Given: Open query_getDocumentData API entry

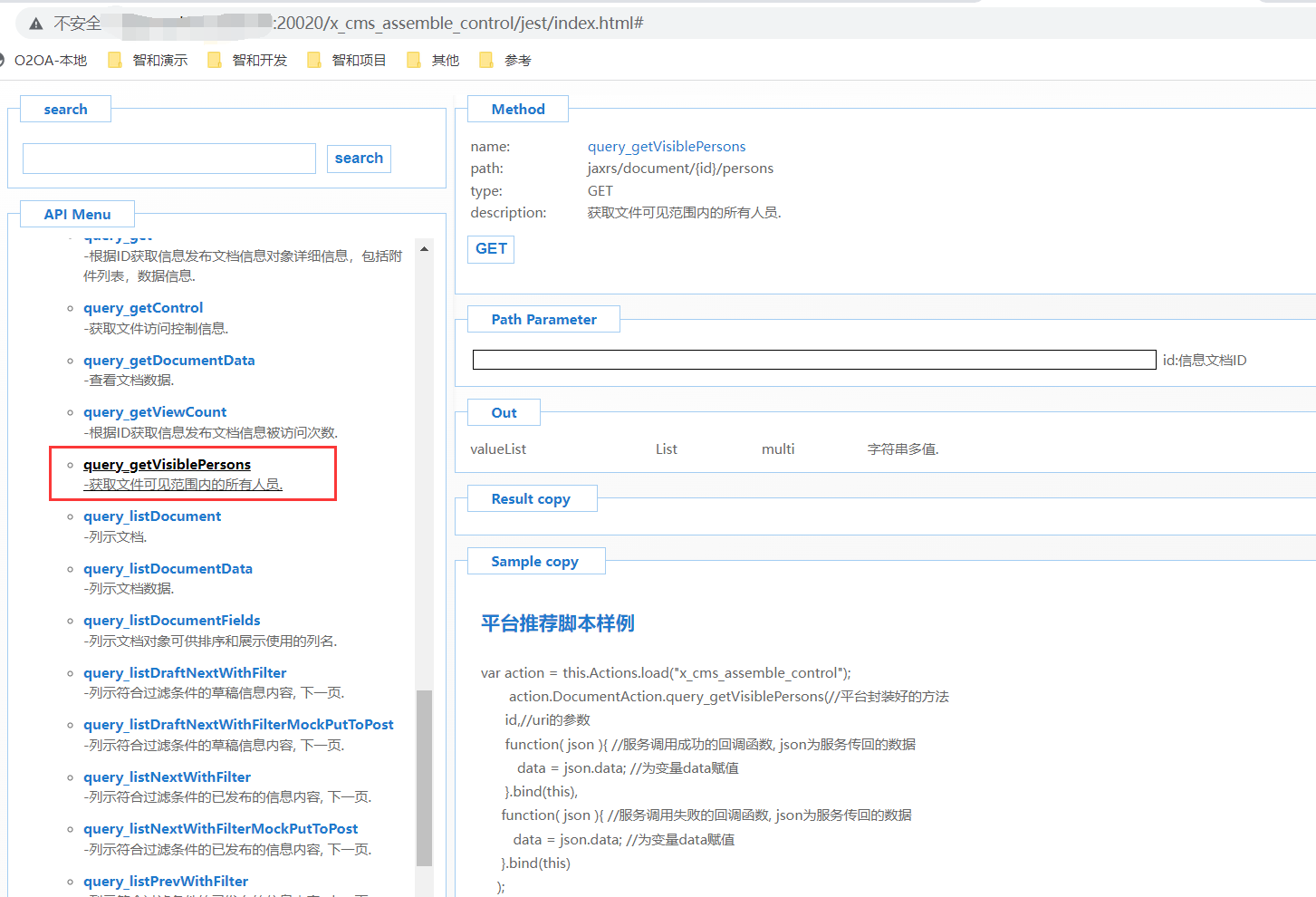Looking at the screenshot, I should pos(169,361).
